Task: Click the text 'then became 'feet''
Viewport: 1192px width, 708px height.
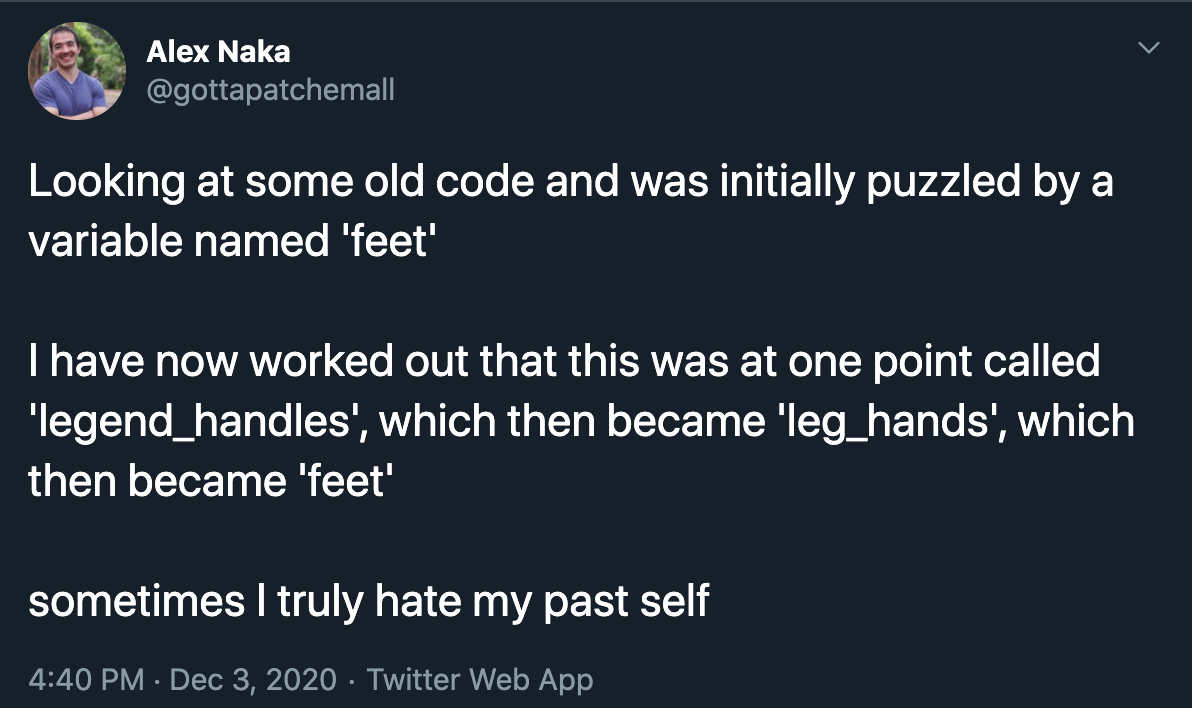Action: pos(211,481)
